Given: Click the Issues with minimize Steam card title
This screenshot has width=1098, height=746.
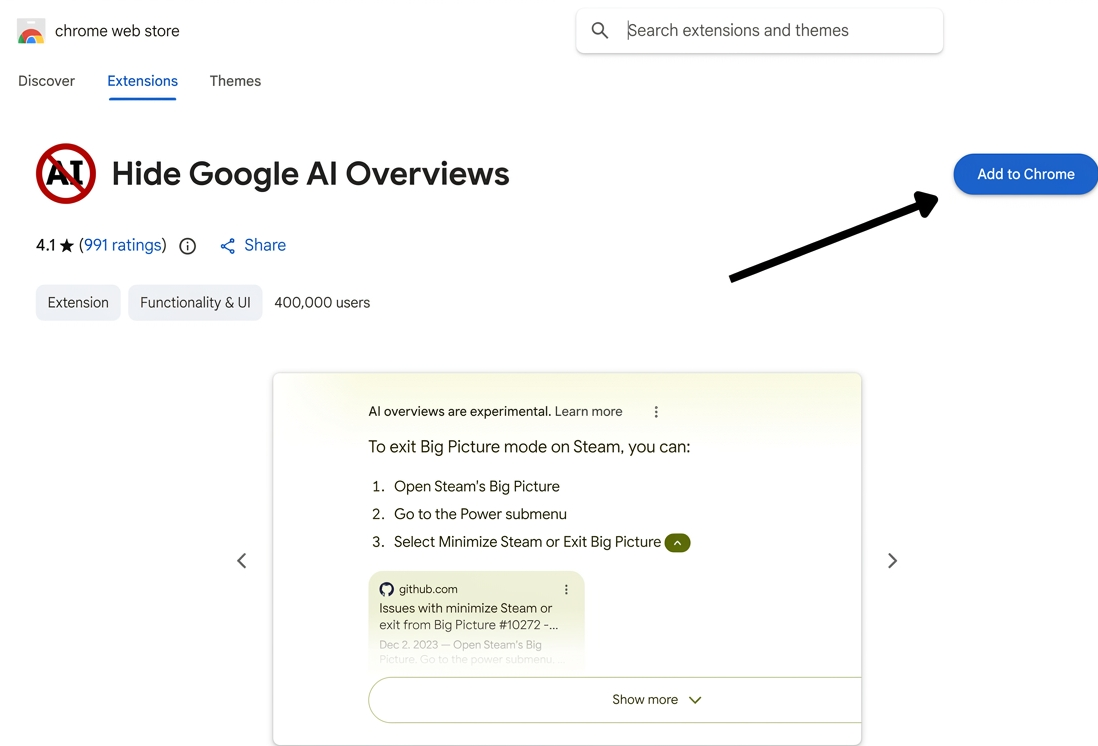Looking at the screenshot, I should (x=468, y=616).
